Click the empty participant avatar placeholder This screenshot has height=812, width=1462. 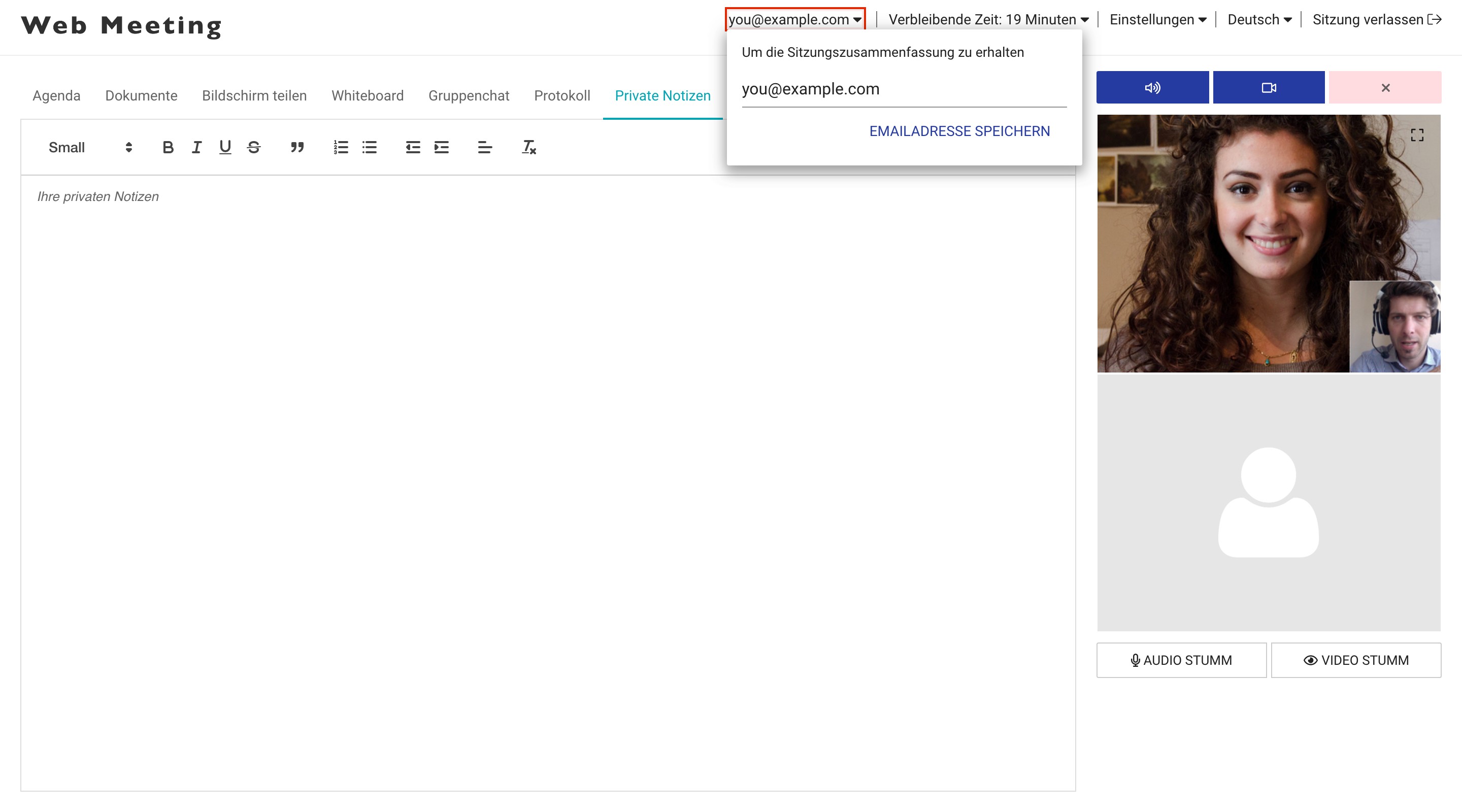pos(1269,503)
